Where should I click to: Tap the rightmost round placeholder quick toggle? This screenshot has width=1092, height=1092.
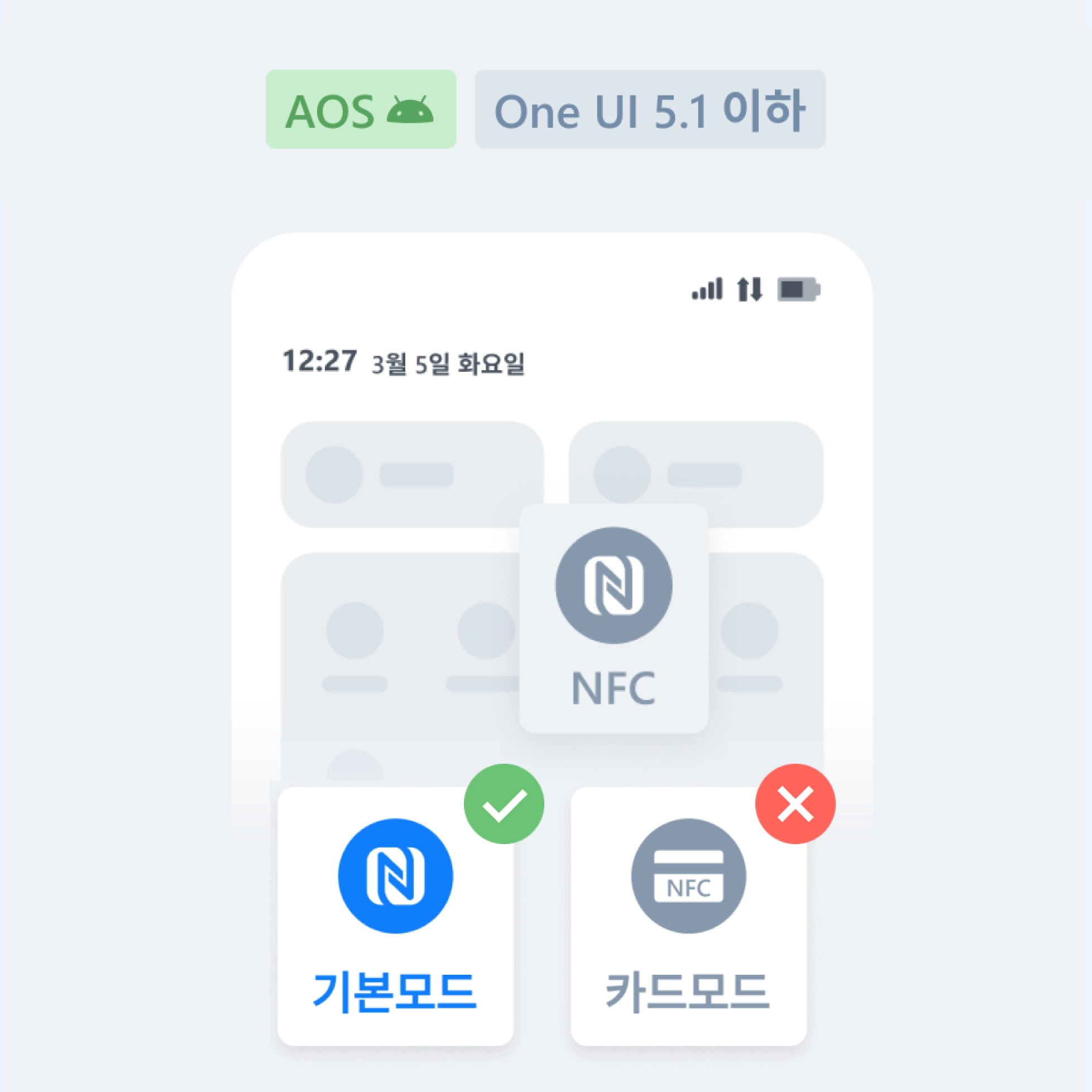749,630
